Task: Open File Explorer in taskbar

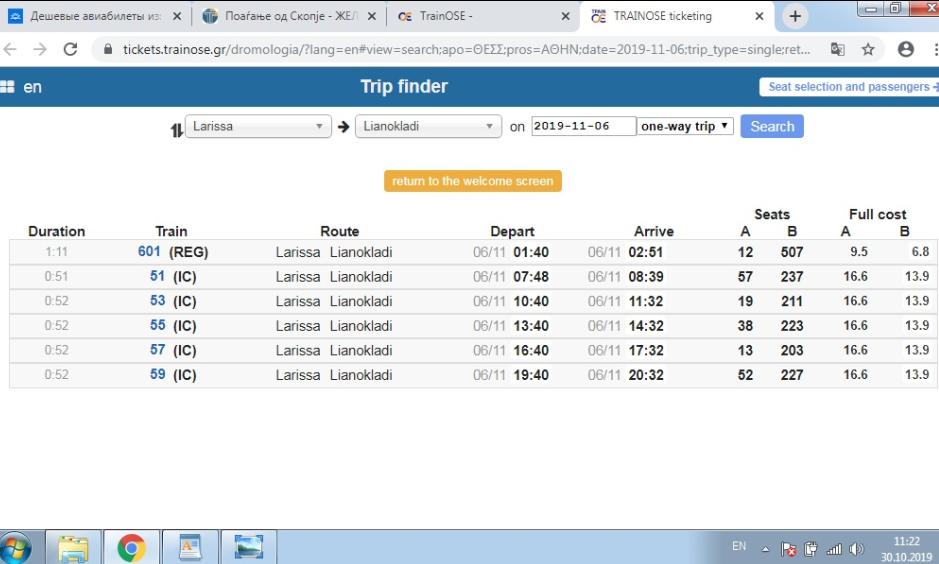Action: click(73, 547)
